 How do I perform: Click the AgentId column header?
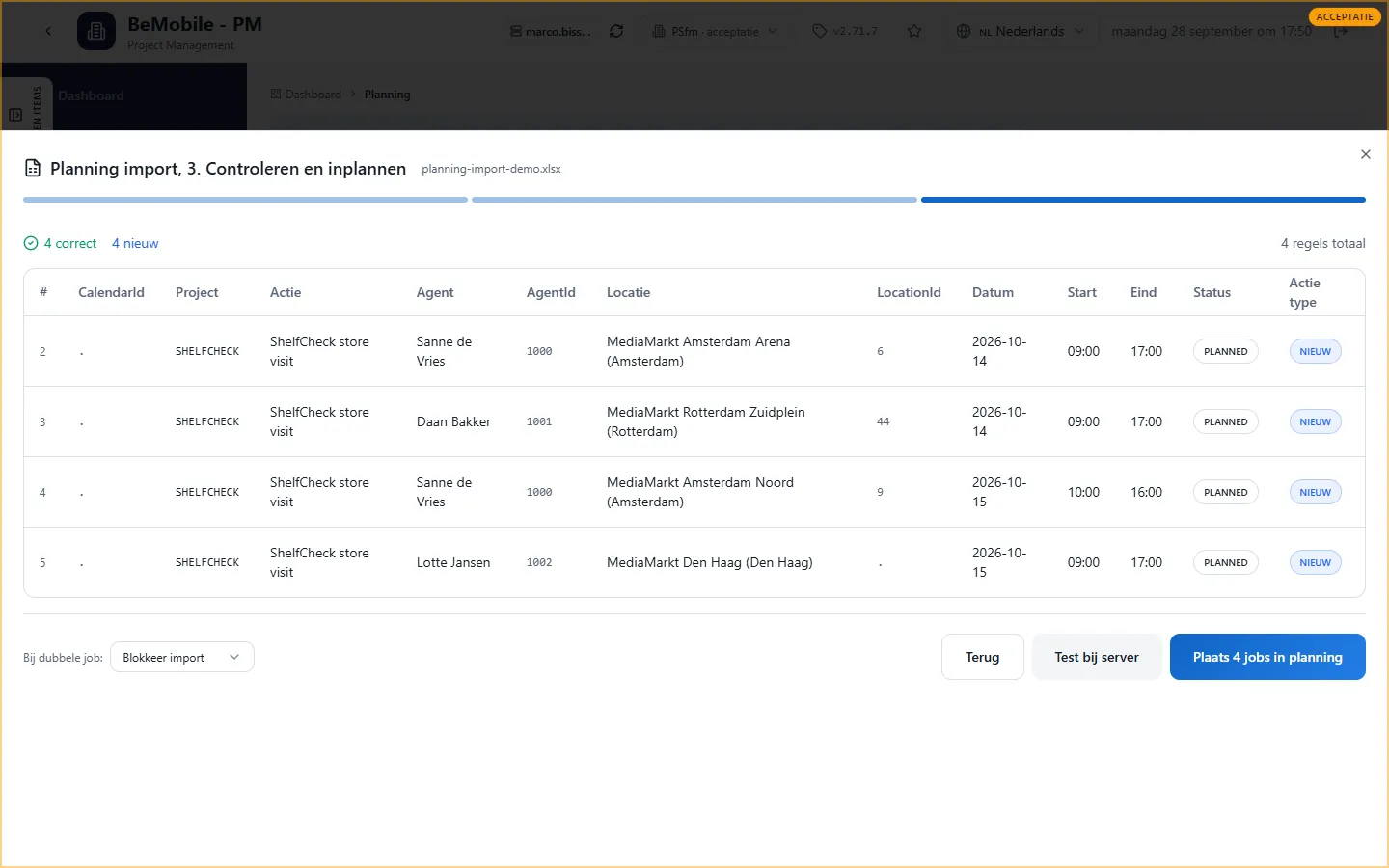click(551, 292)
